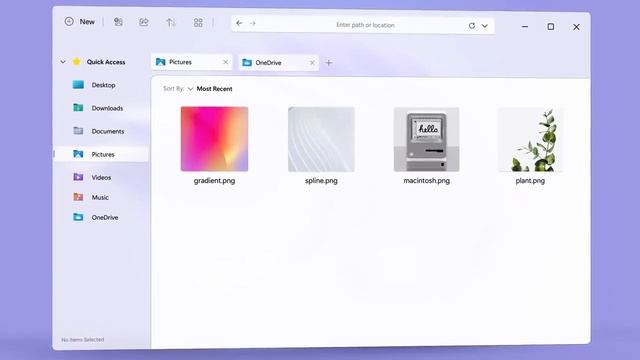
Task: Close the Pictures tab
Action: 225,62
